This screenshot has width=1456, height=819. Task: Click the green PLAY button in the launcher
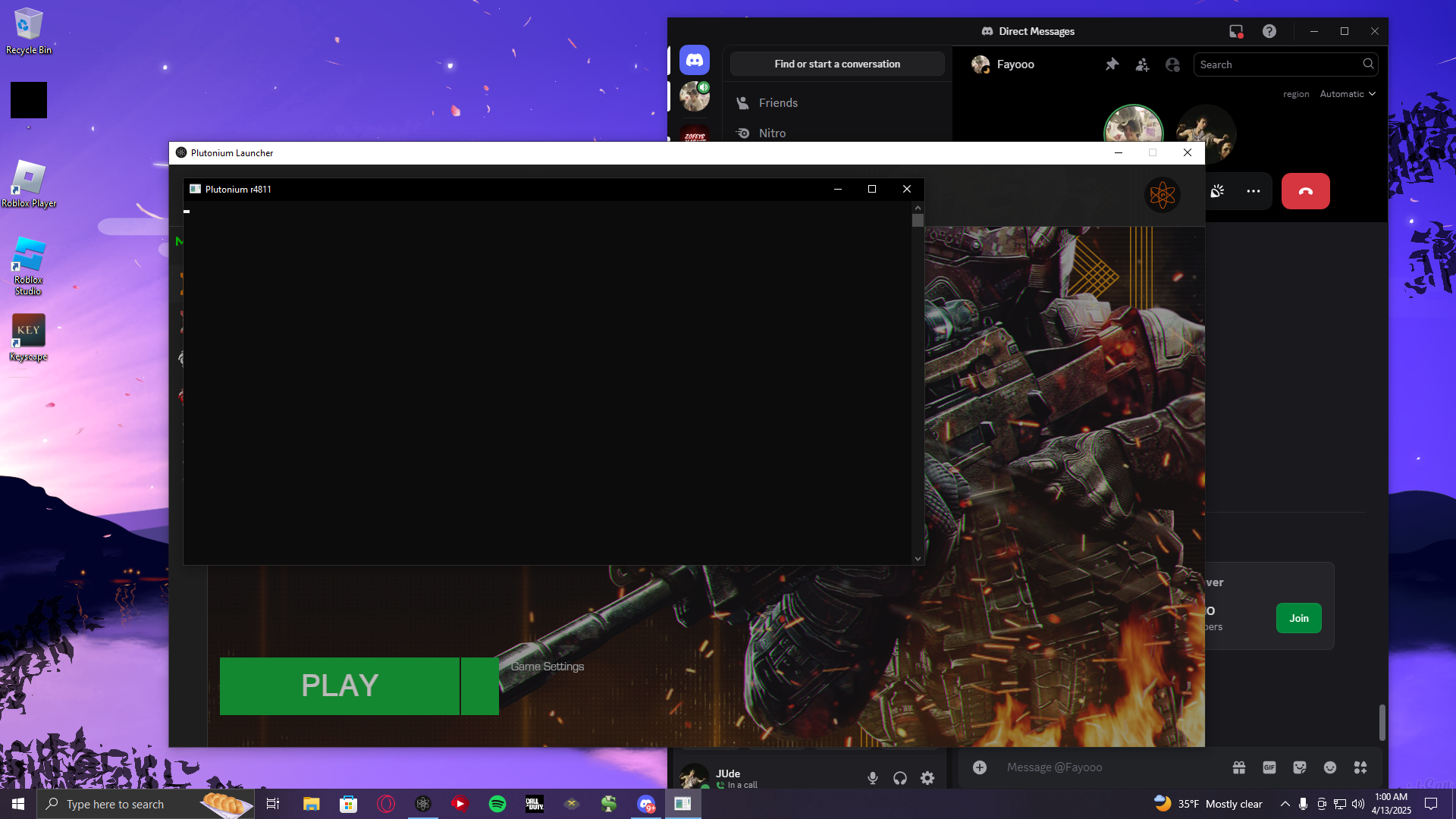[x=340, y=686]
